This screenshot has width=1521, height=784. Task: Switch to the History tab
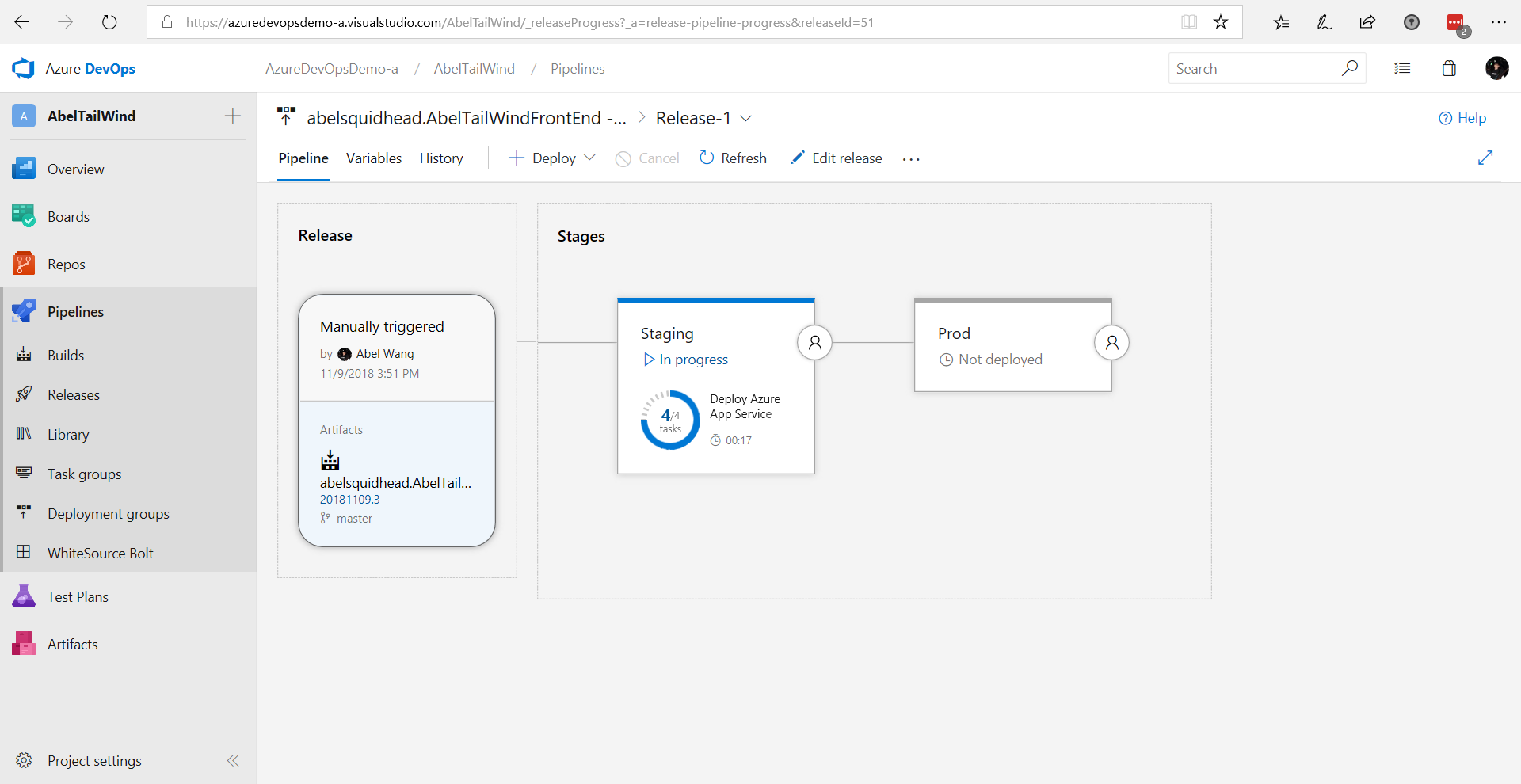pyautogui.click(x=441, y=158)
